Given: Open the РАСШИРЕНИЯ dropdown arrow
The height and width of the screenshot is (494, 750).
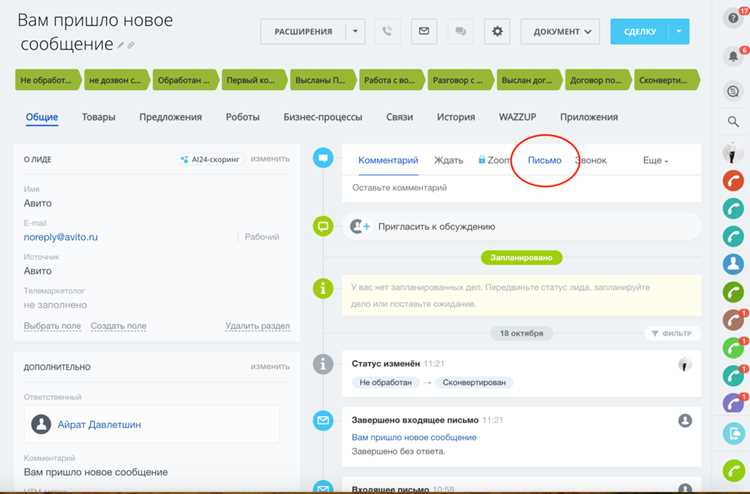Looking at the screenshot, I should (x=355, y=32).
